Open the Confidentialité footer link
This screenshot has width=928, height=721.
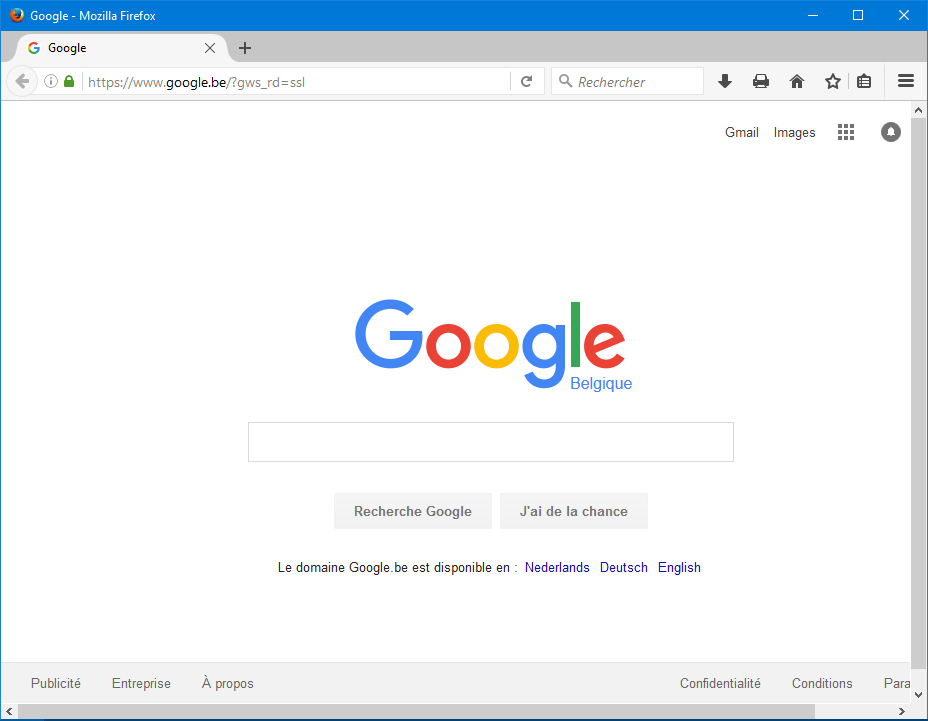tap(720, 683)
